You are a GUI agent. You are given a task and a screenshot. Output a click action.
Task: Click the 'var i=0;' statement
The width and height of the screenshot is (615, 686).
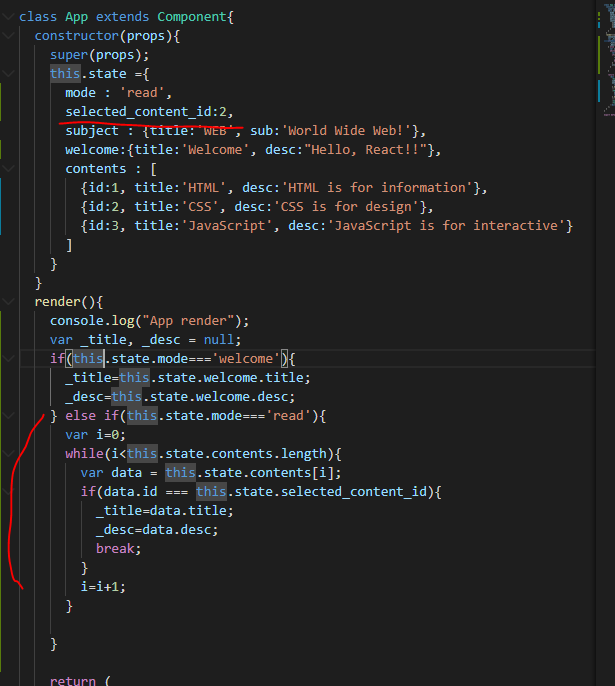(x=95, y=434)
